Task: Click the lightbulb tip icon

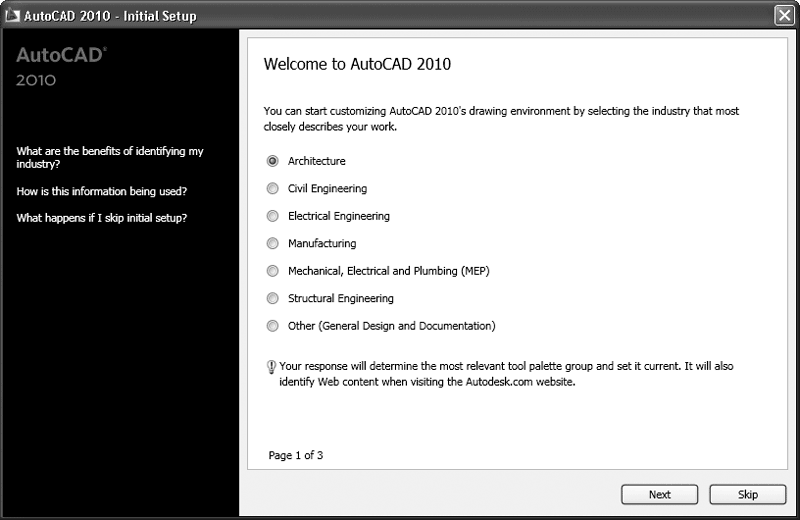Action: [271, 367]
